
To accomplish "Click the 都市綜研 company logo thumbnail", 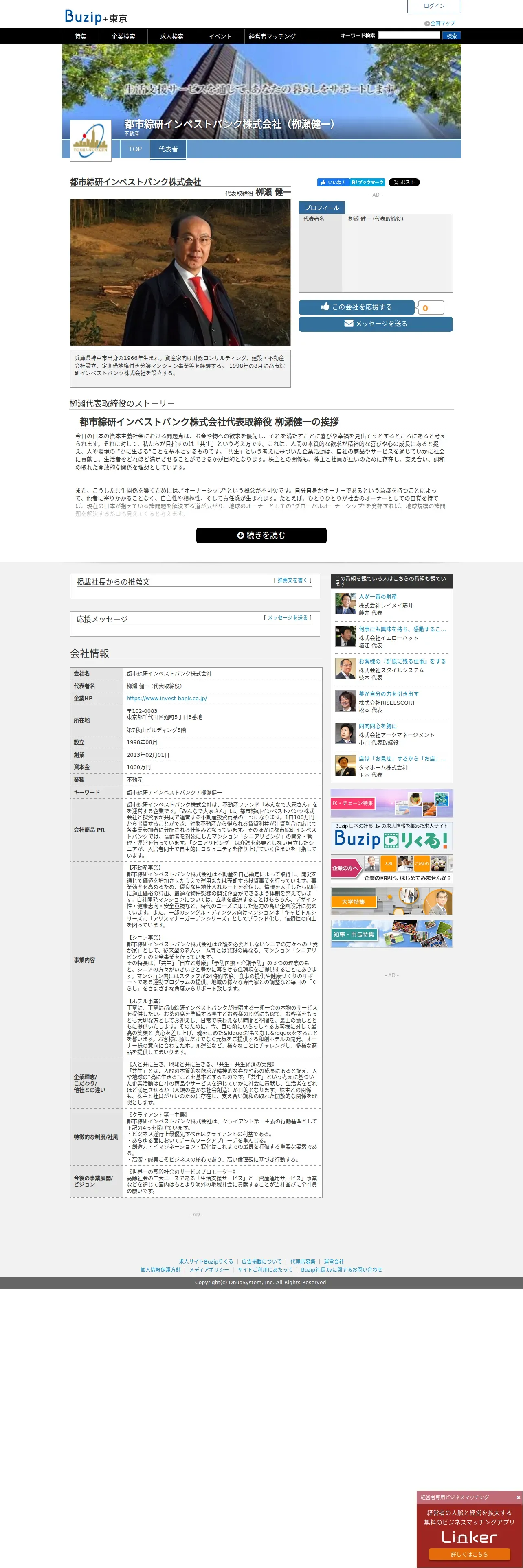I will pos(91,140).
